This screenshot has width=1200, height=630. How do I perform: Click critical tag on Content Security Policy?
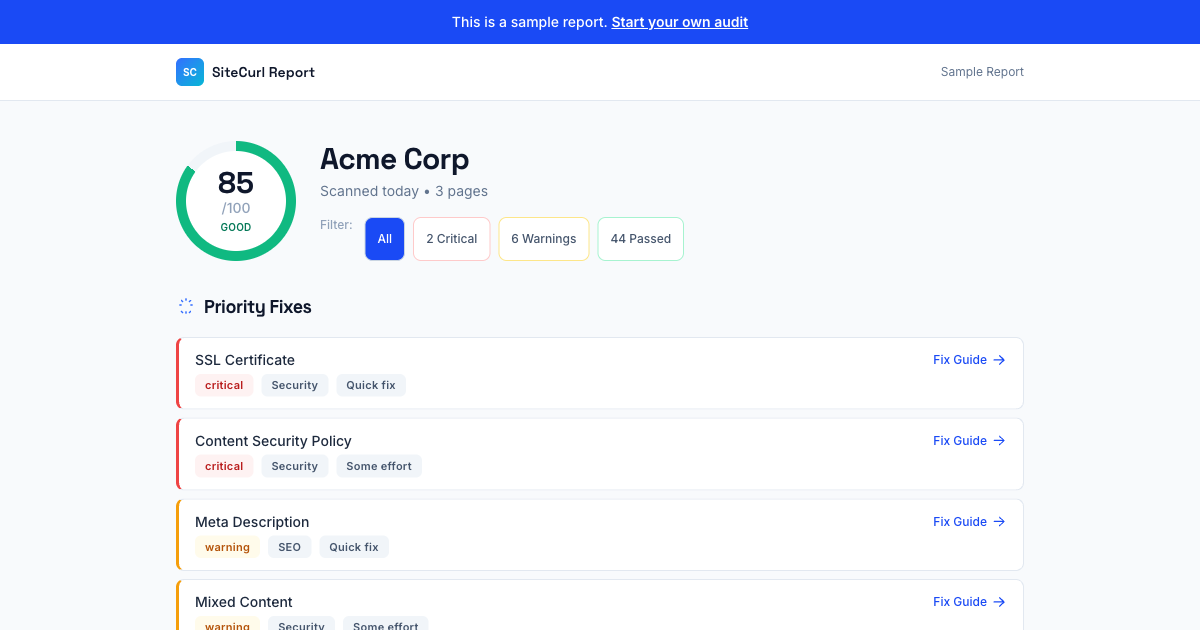(224, 466)
